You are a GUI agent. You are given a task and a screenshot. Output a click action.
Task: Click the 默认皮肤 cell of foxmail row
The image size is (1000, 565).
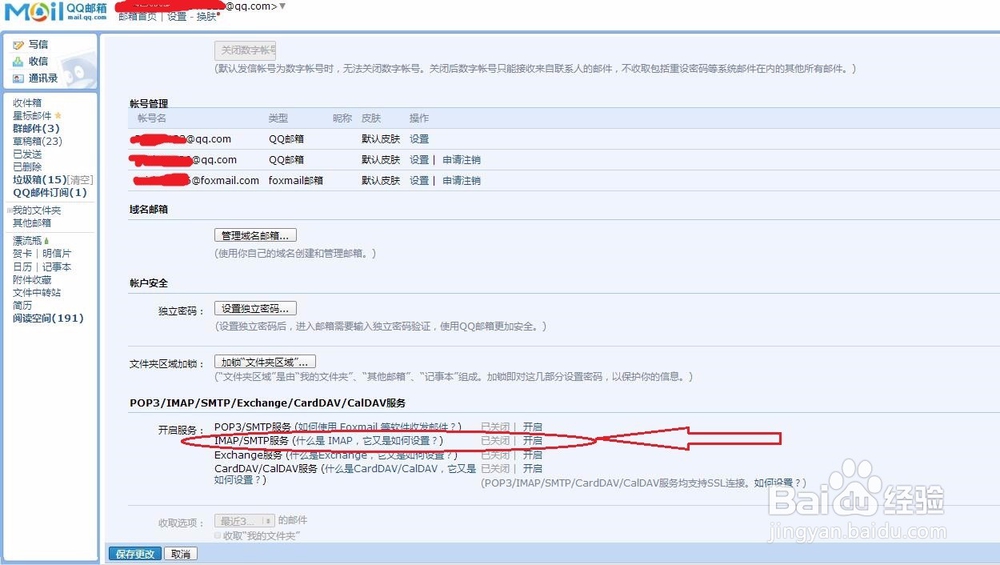381,180
